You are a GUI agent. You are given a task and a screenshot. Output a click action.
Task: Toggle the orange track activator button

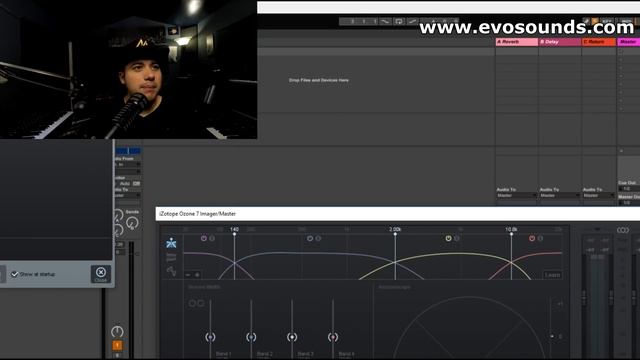point(117,346)
